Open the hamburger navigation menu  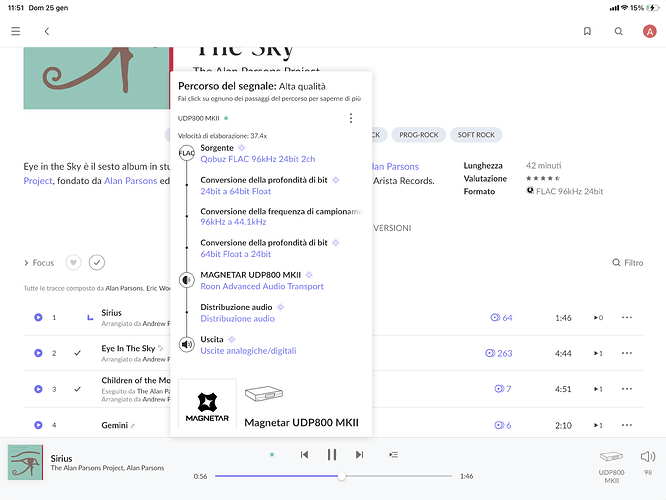pyautogui.click(x=15, y=31)
